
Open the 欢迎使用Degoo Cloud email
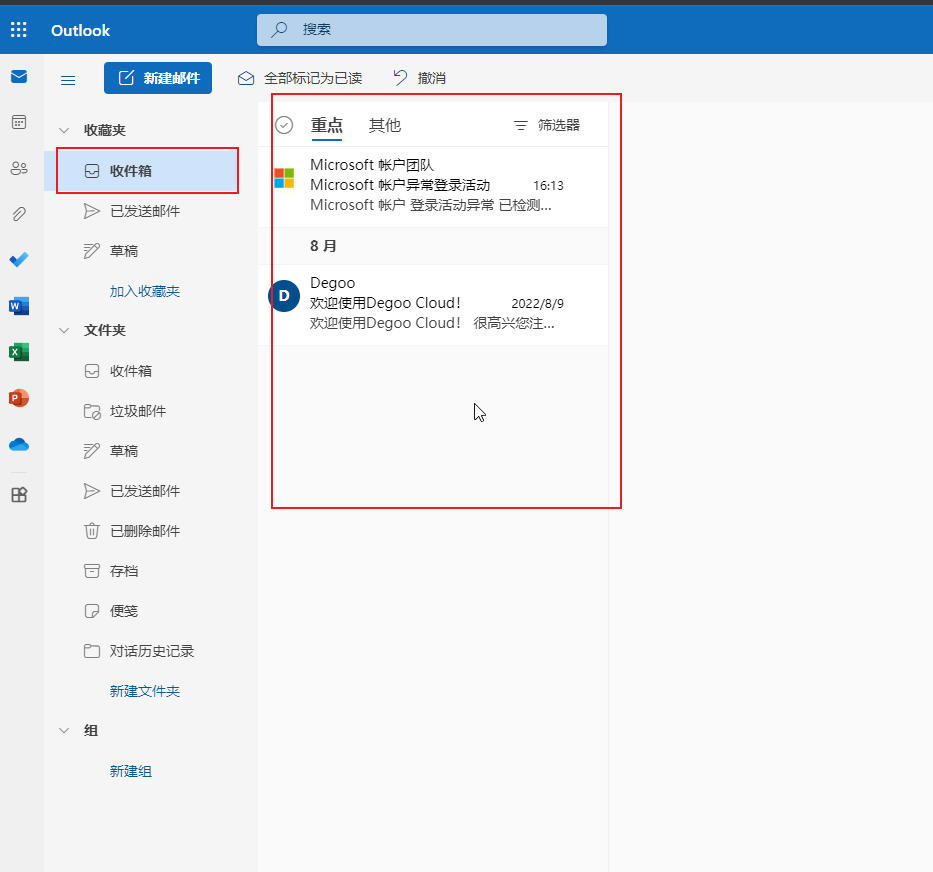[x=433, y=304]
